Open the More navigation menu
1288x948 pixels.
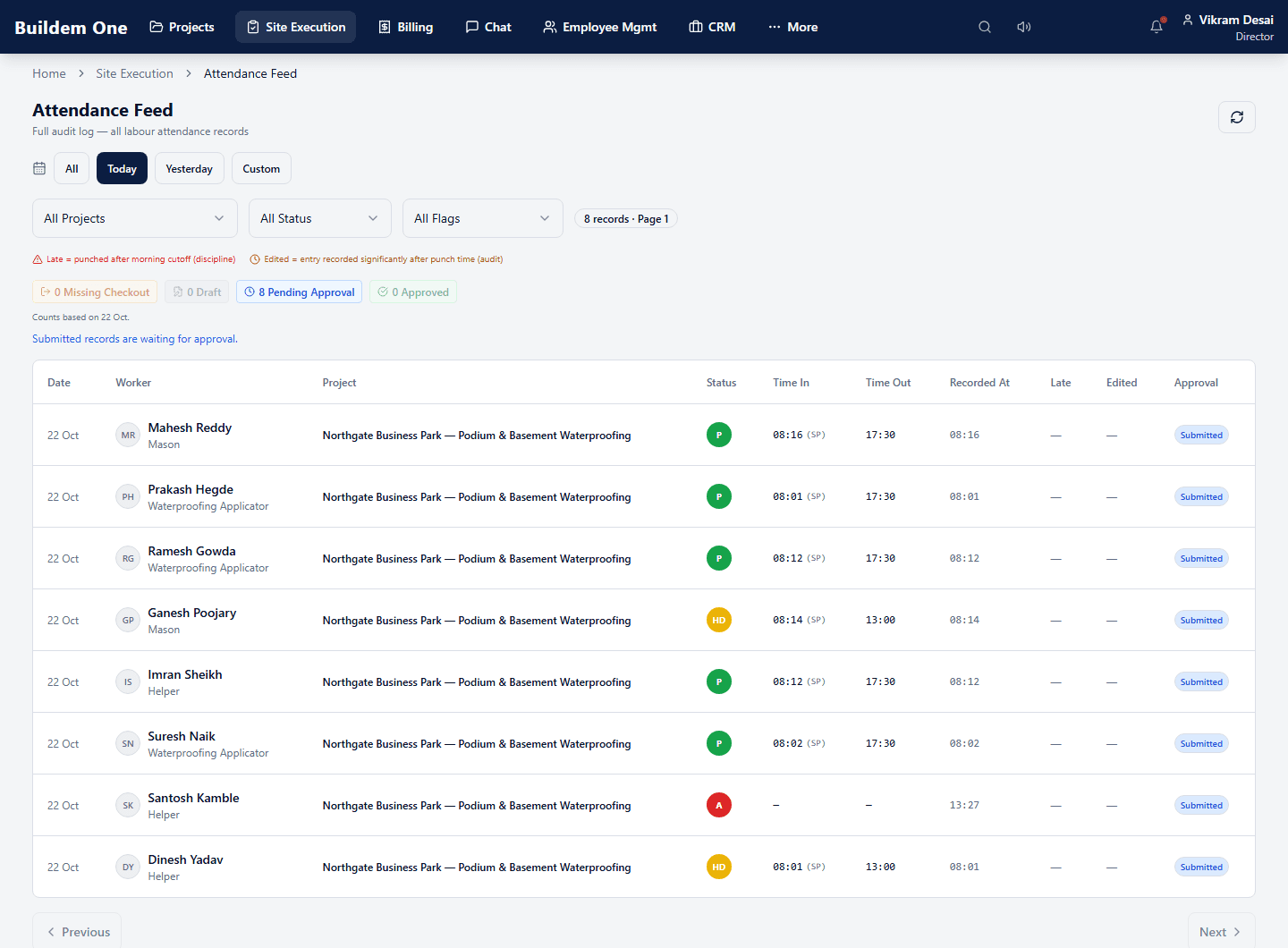pyautogui.click(x=792, y=27)
